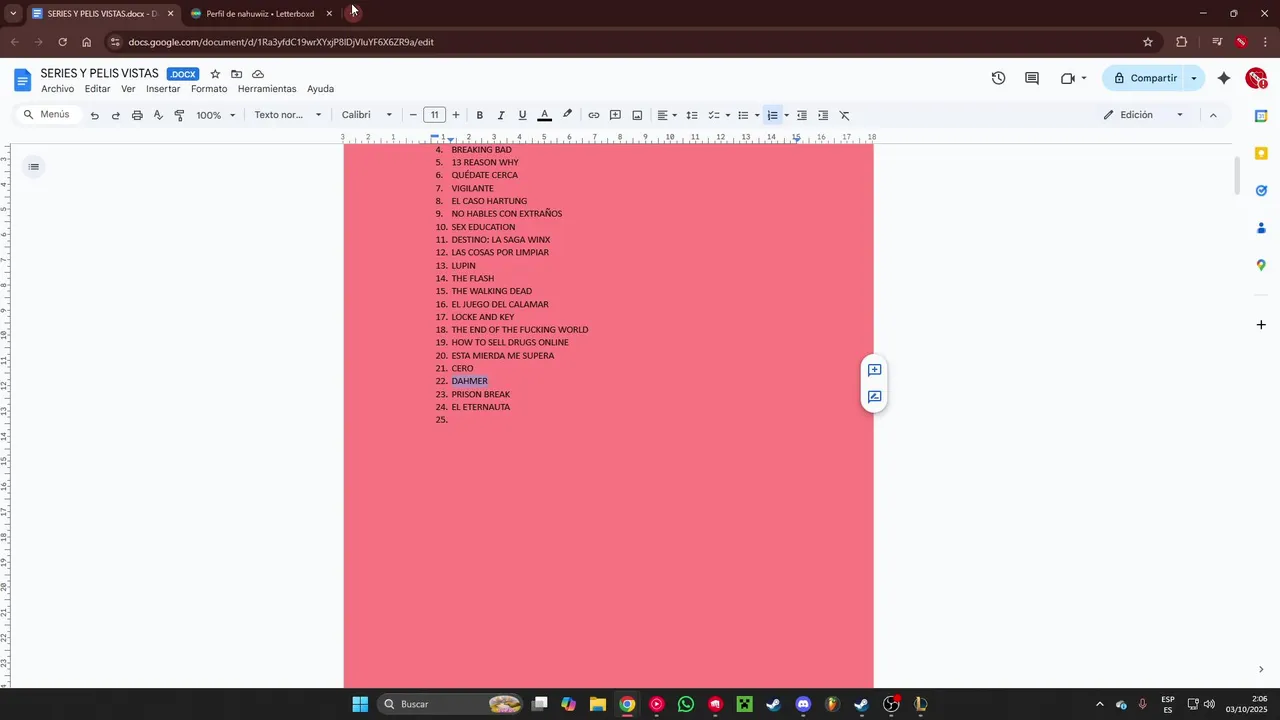Activate the paint format roller tool

[179, 115]
